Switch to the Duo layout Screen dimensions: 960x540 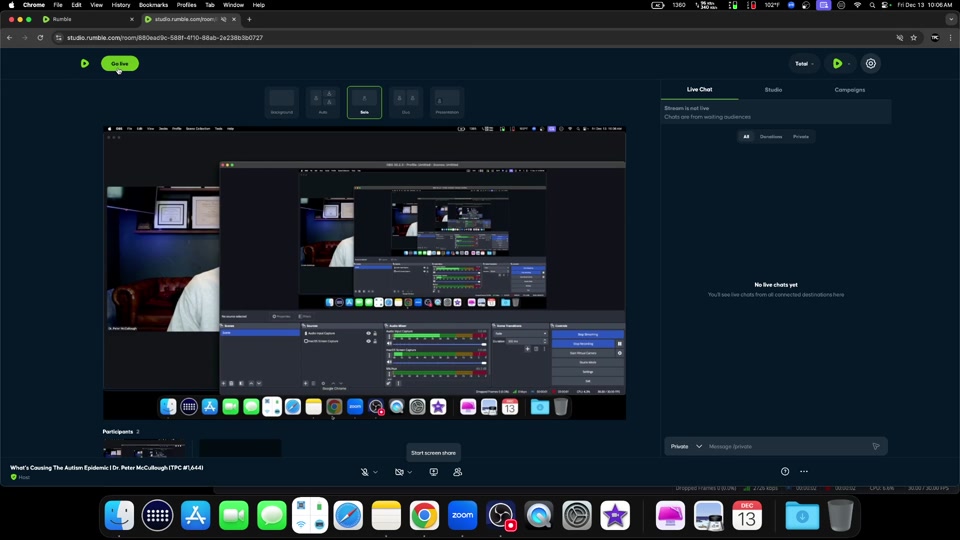coord(406,102)
